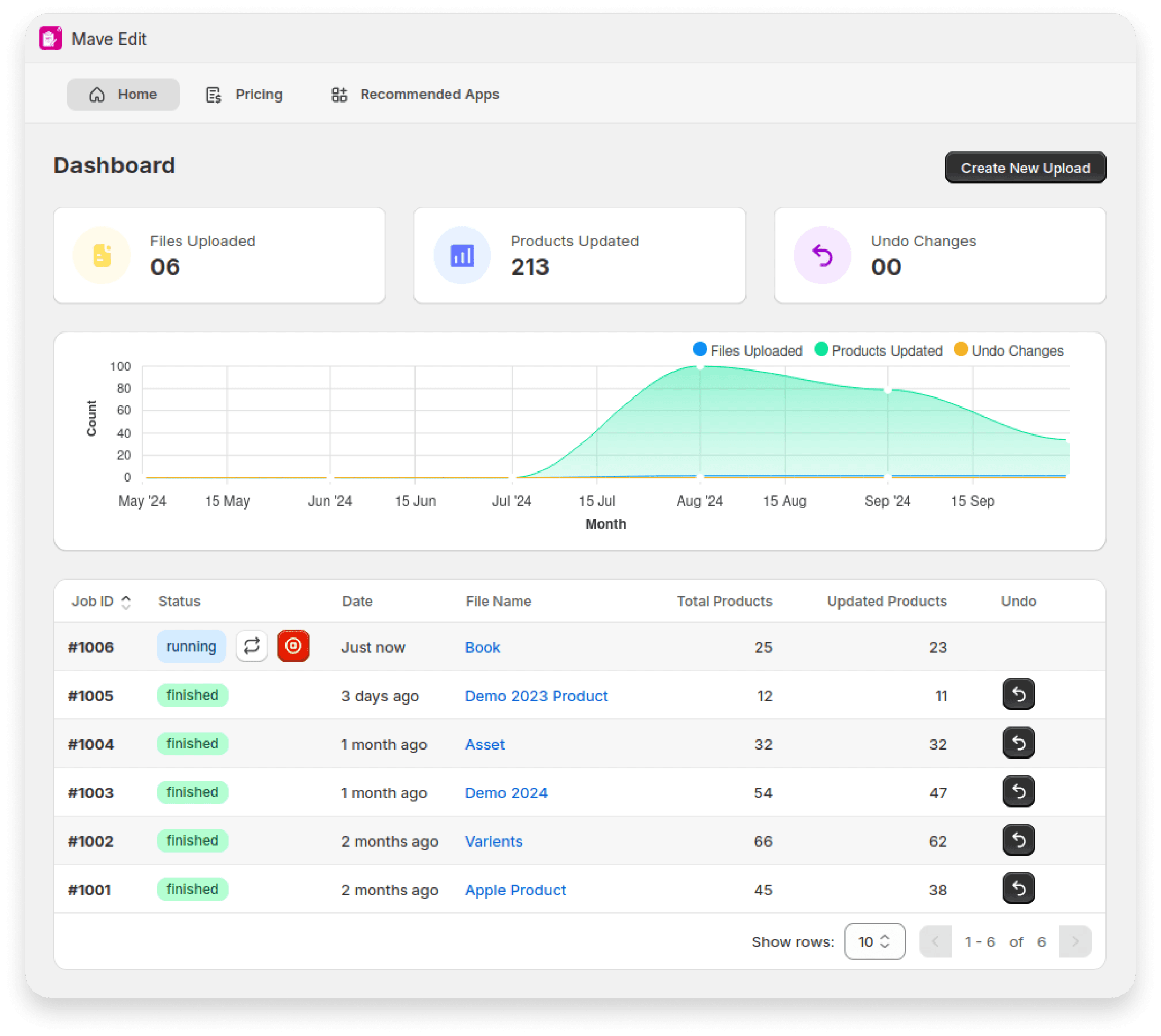Screen dimensions: 1161x1036
Task: Click the Status column header
Action: [x=179, y=601]
